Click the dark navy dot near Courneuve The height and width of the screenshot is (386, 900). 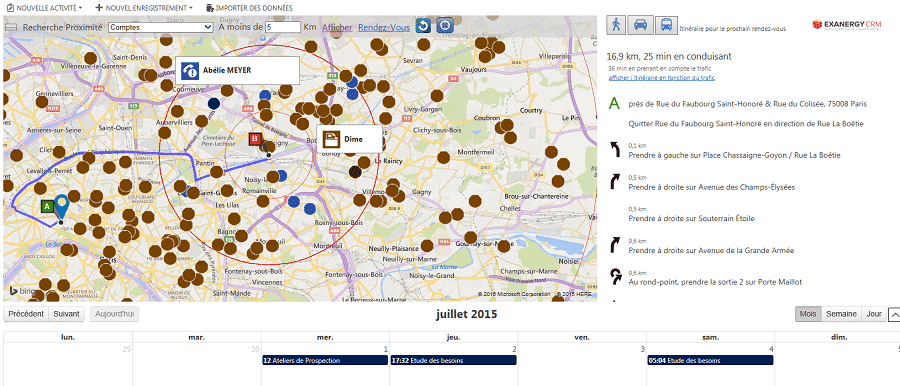(214, 103)
